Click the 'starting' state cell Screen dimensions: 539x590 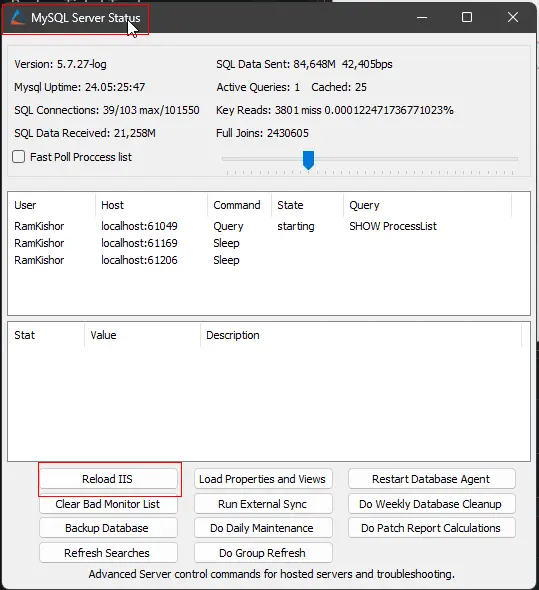click(x=296, y=226)
